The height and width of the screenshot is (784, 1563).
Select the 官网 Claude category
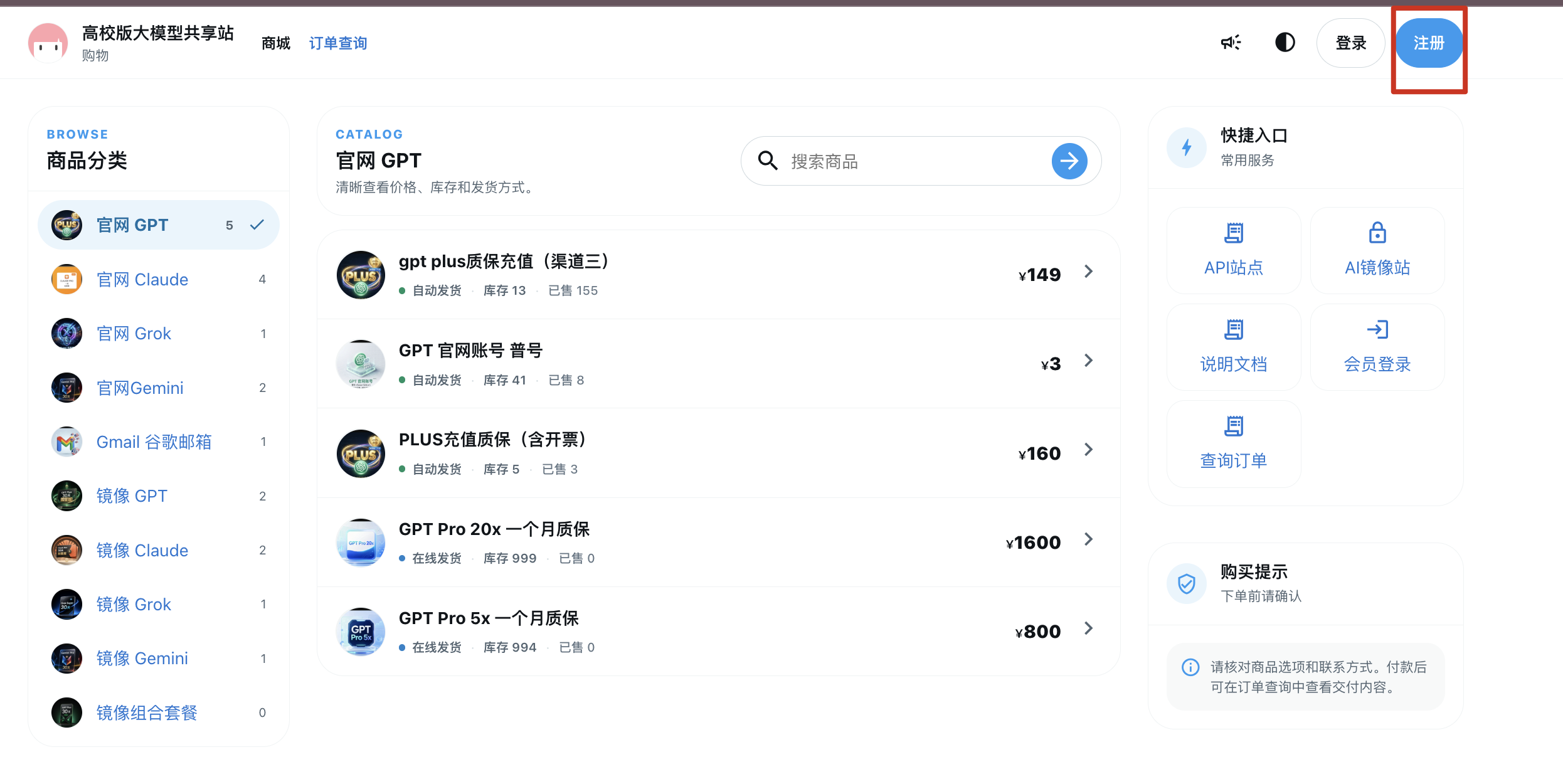click(x=159, y=280)
